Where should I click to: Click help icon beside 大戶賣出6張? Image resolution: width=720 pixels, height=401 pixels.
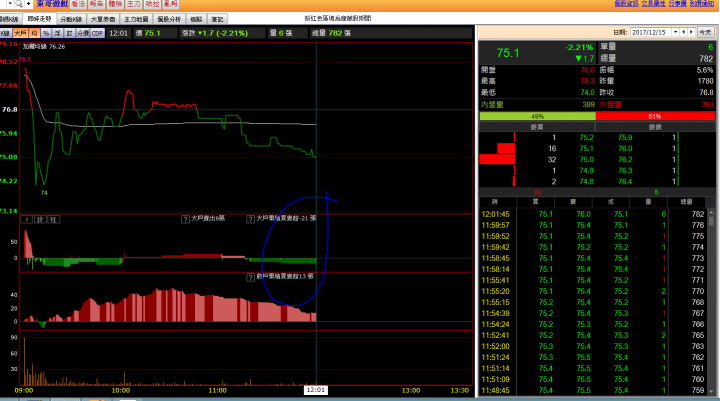[186, 219]
